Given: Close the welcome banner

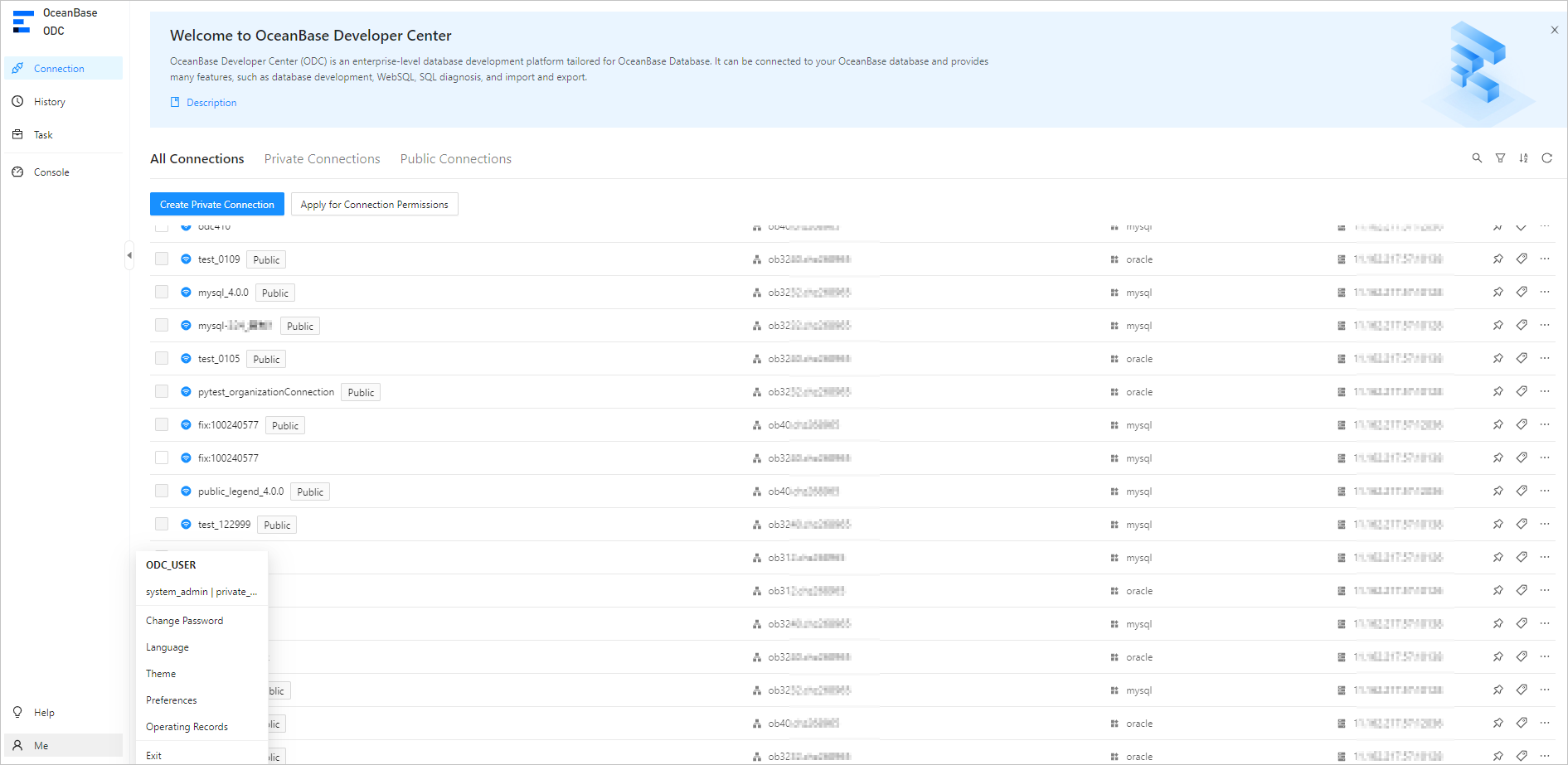Looking at the screenshot, I should coord(1554,30).
